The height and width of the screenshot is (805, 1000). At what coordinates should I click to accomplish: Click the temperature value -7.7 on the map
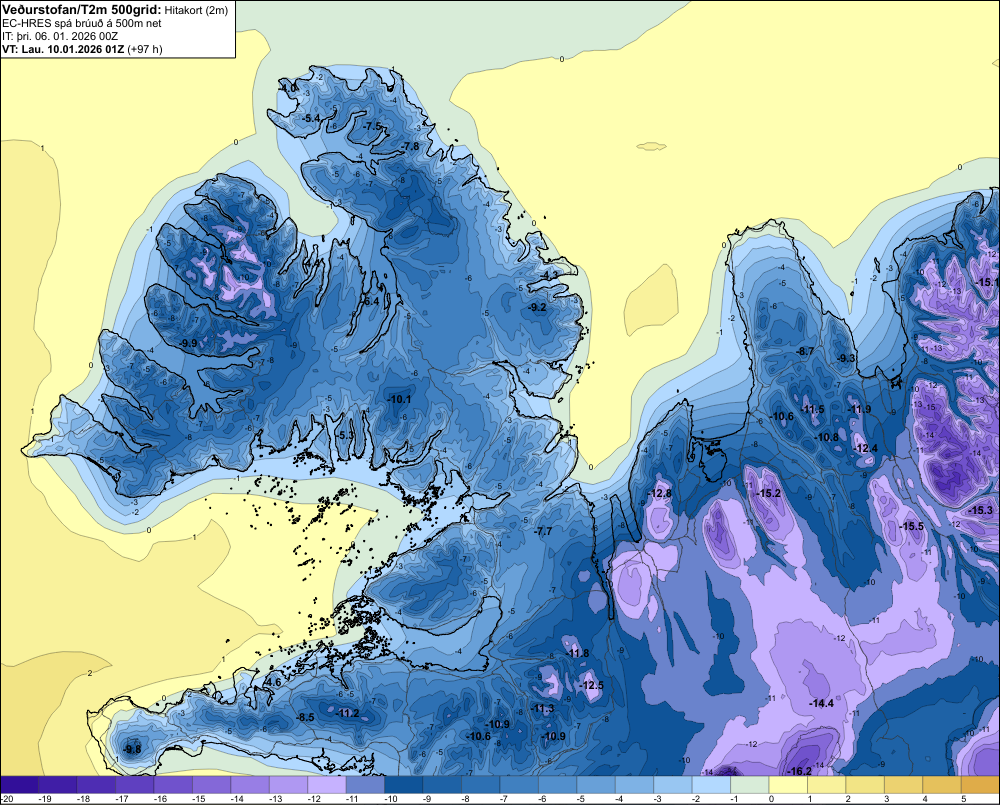(543, 531)
